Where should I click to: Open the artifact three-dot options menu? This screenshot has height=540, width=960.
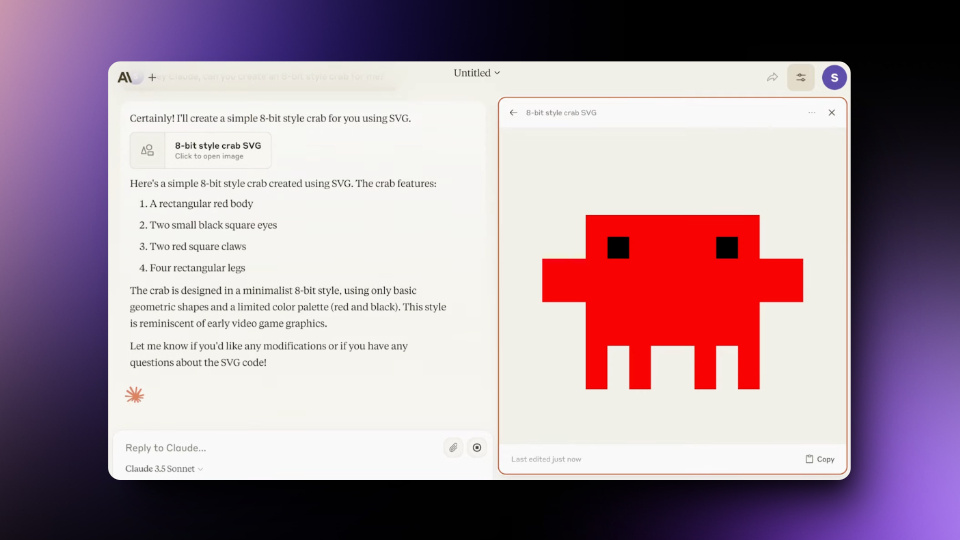tap(812, 113)
